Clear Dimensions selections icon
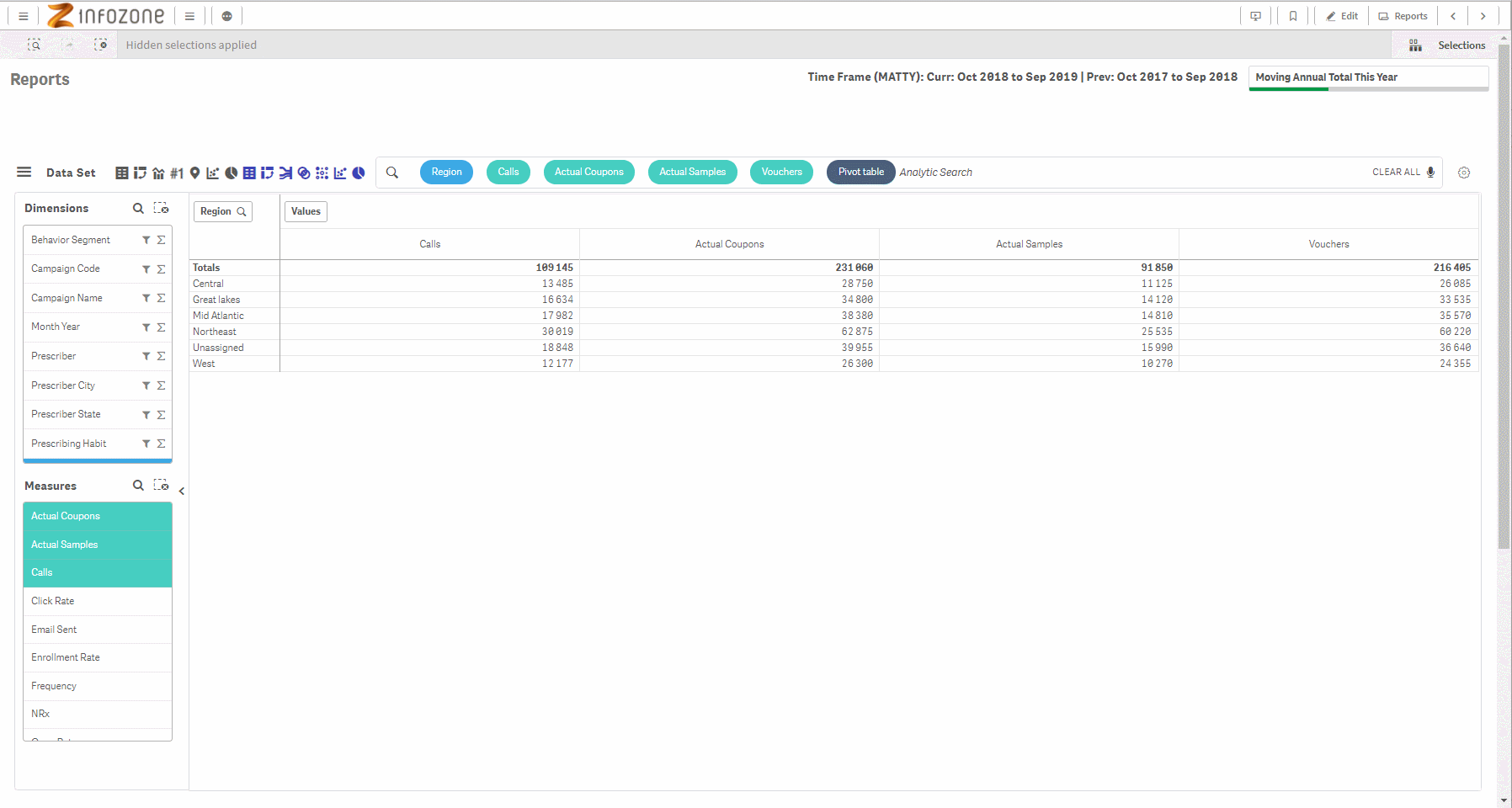1512x808 pixels. (161, 208)
